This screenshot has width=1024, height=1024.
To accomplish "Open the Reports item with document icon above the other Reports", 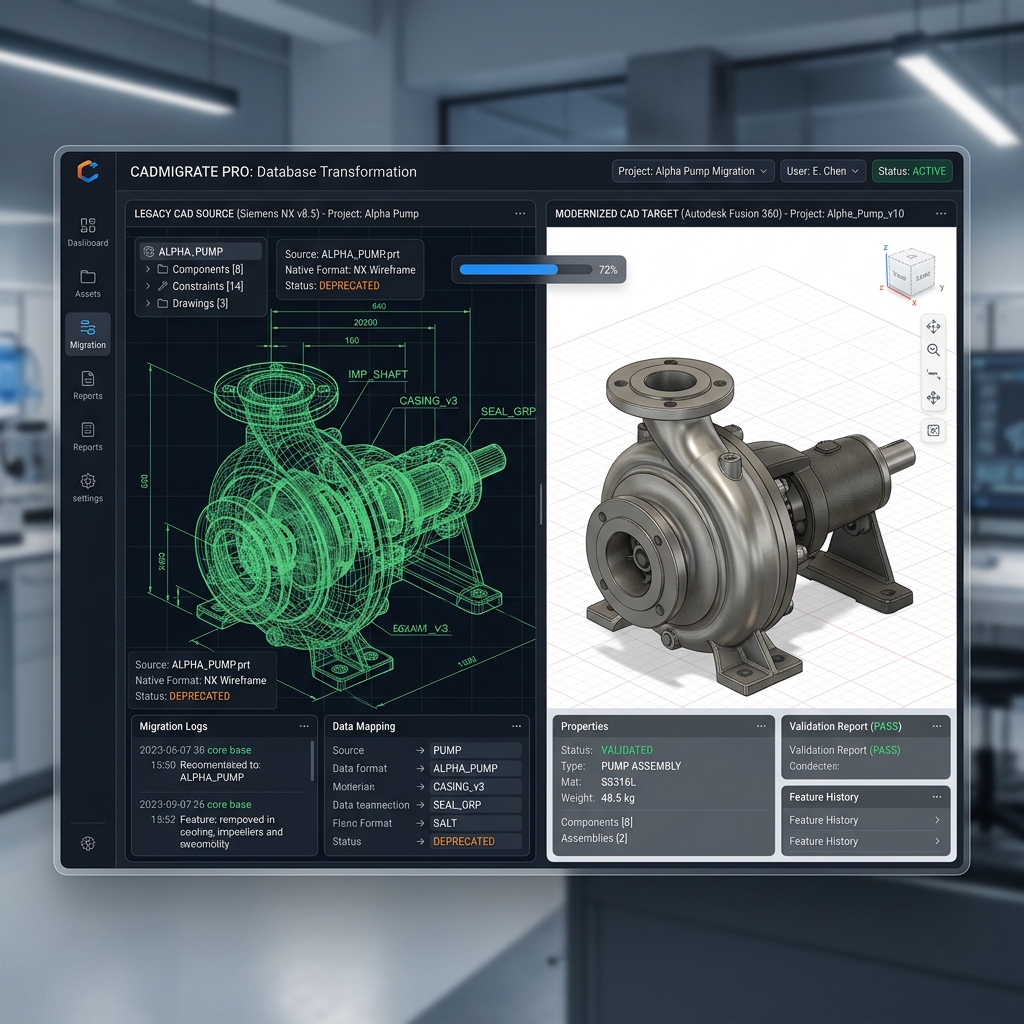I will [88, 385].
